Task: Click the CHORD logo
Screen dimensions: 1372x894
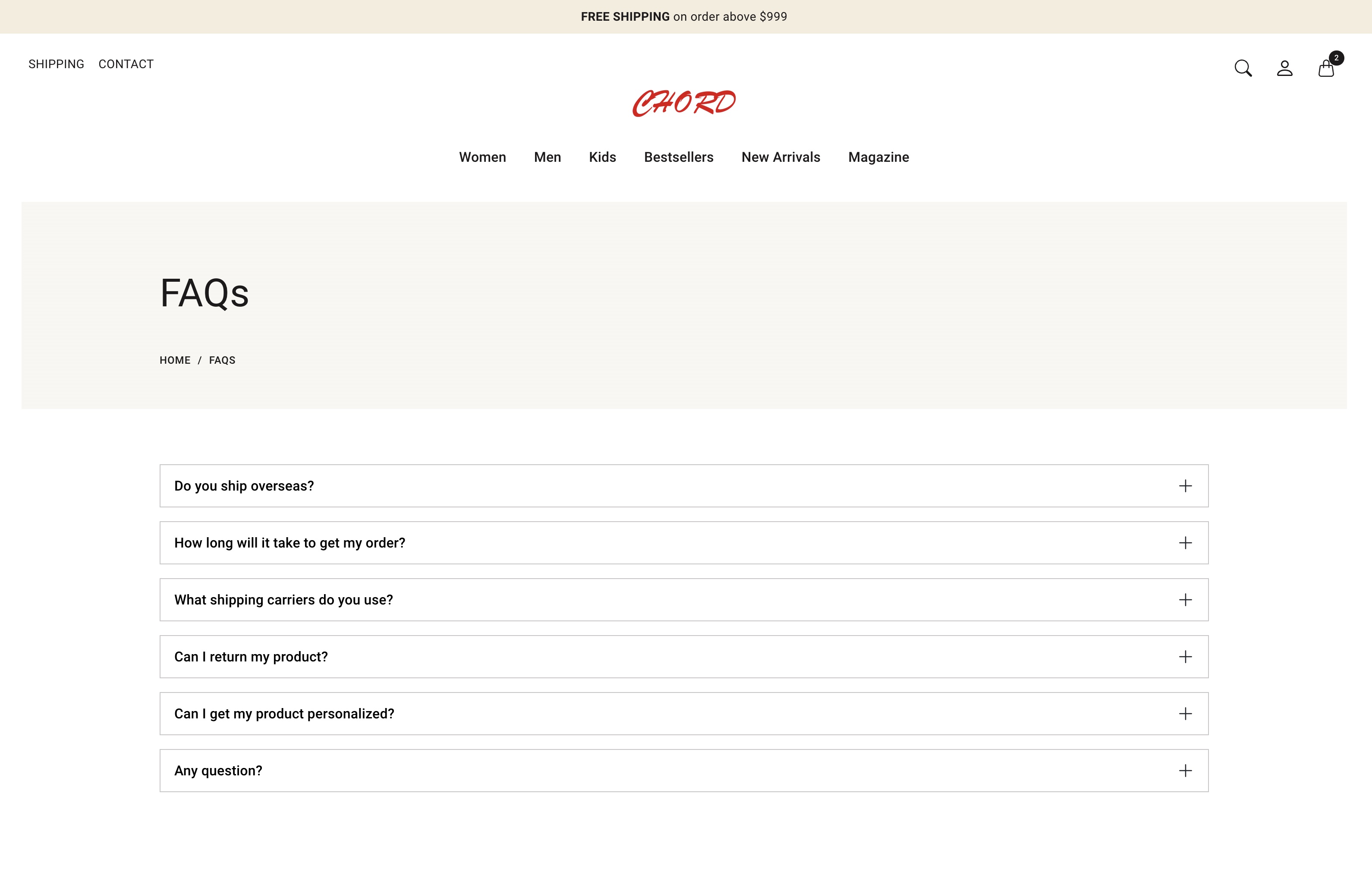Action: pyautogui.click(x=684, y=103)
